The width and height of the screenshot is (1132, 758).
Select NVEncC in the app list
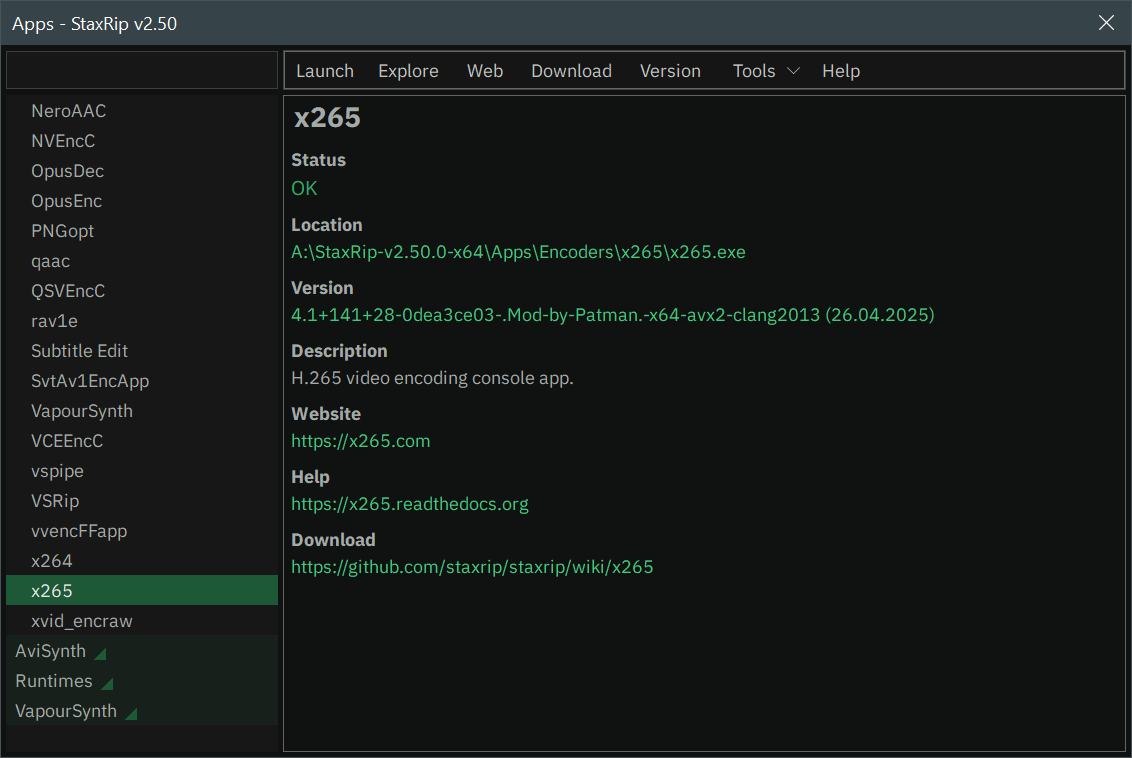point(63,141)
